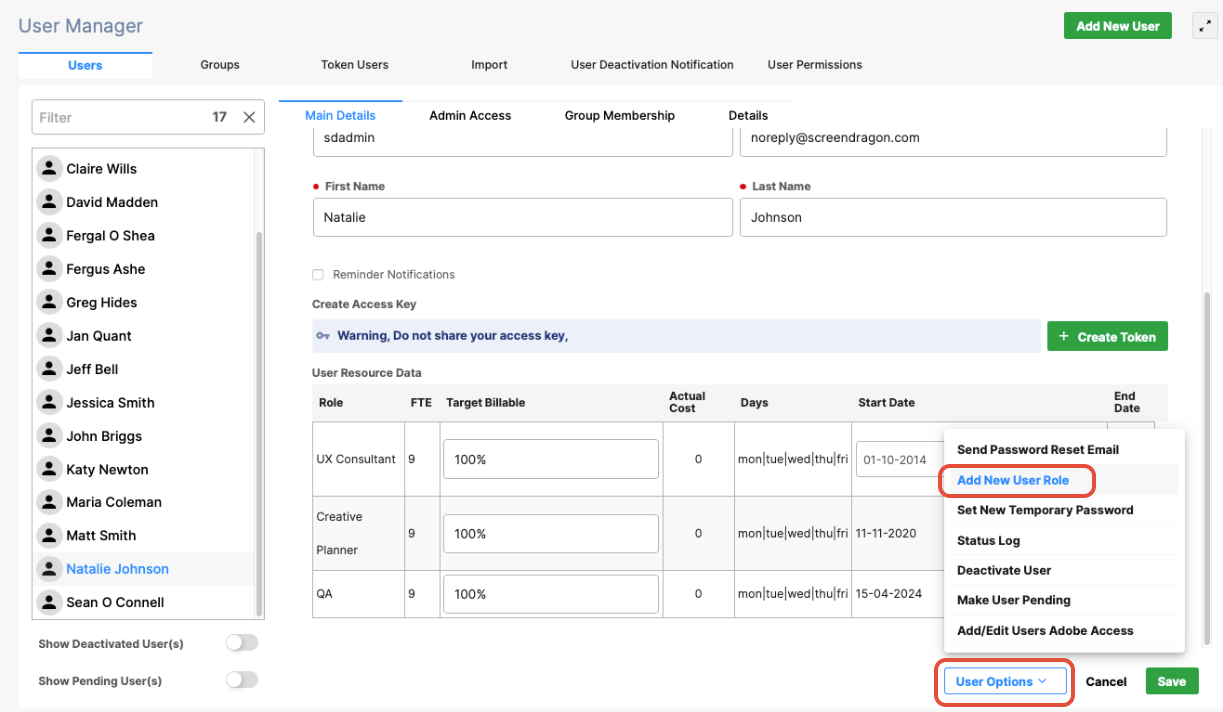Go to the Import tab
This screenshot has width=1223, height=712.
(489, 65)
